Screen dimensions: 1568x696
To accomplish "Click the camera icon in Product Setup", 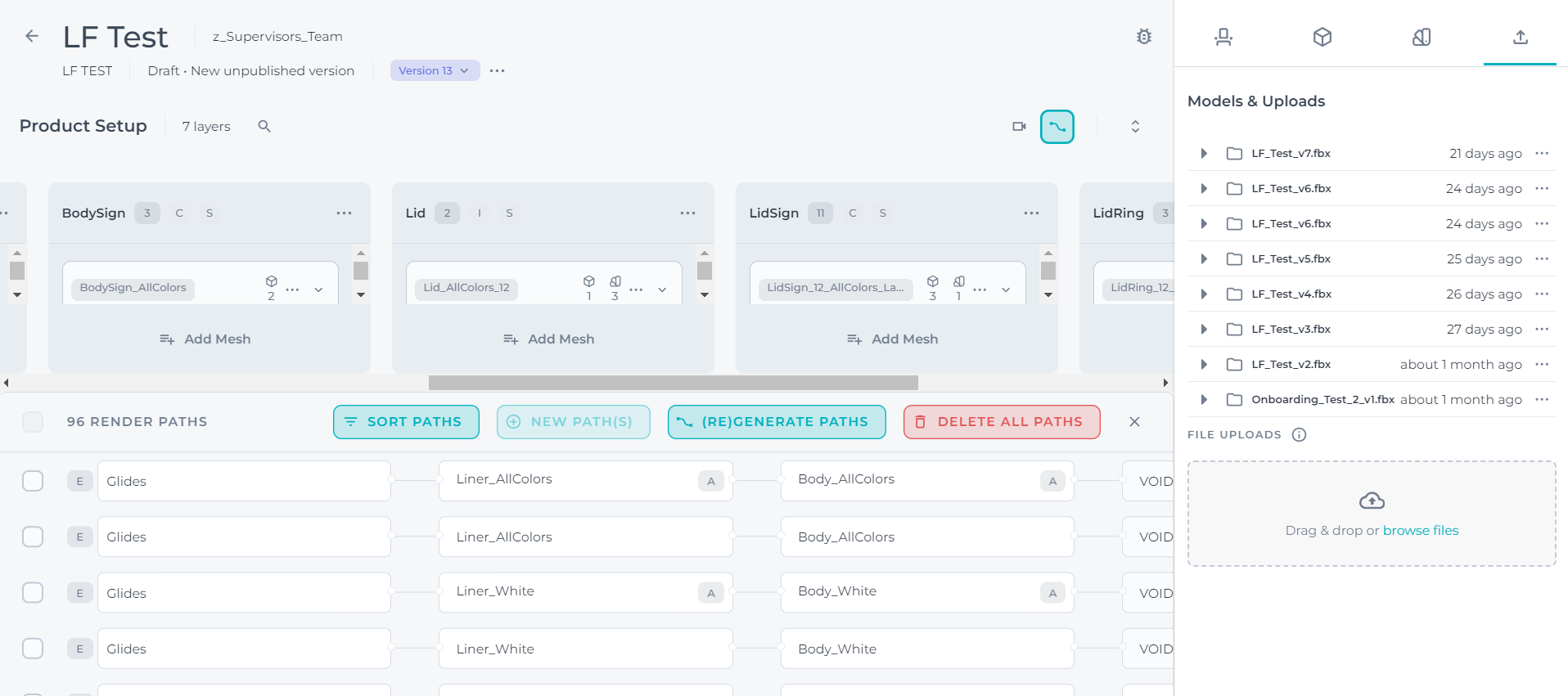I will (1019, 127).
